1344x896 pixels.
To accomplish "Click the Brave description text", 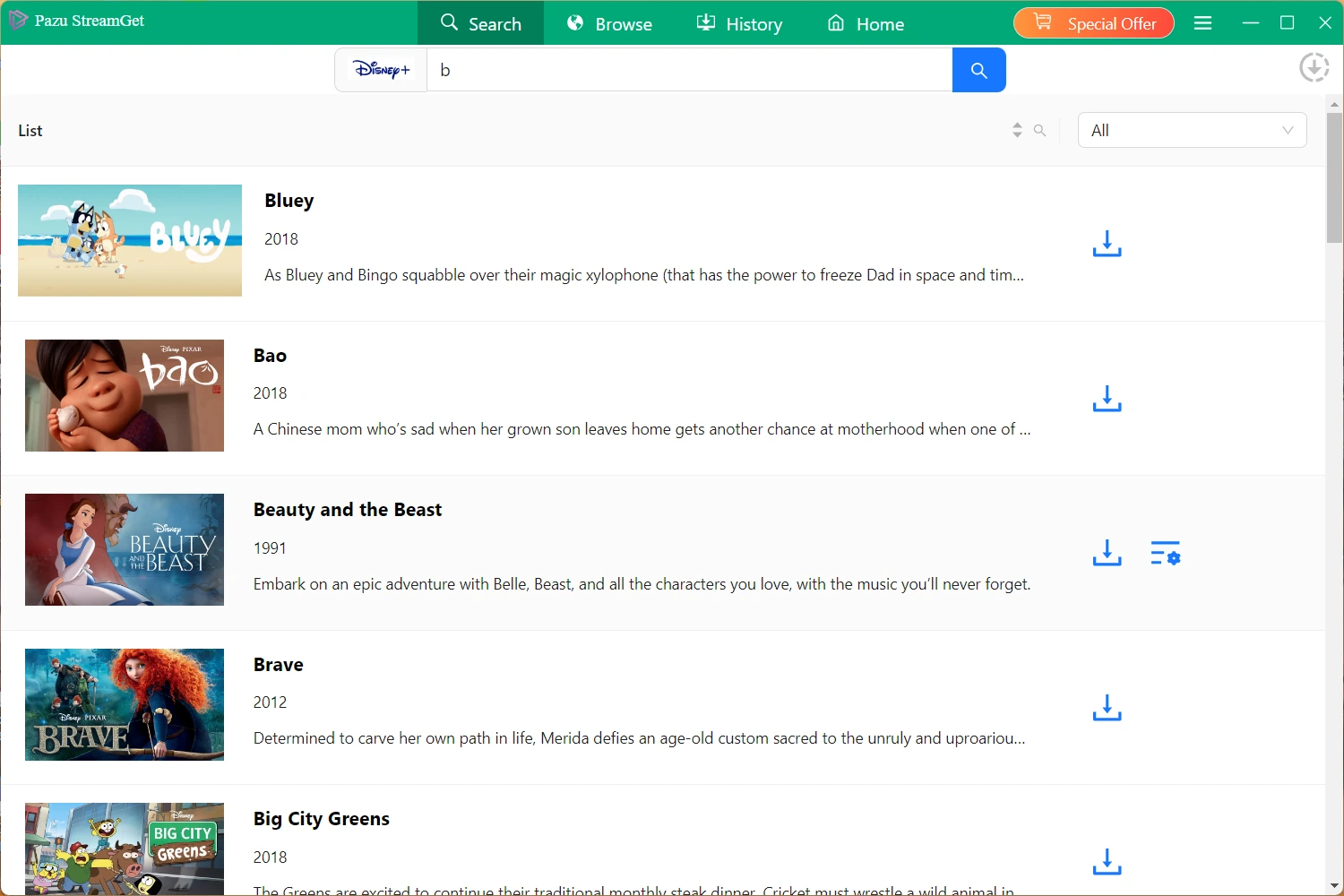I will click(x=639, y=738).
